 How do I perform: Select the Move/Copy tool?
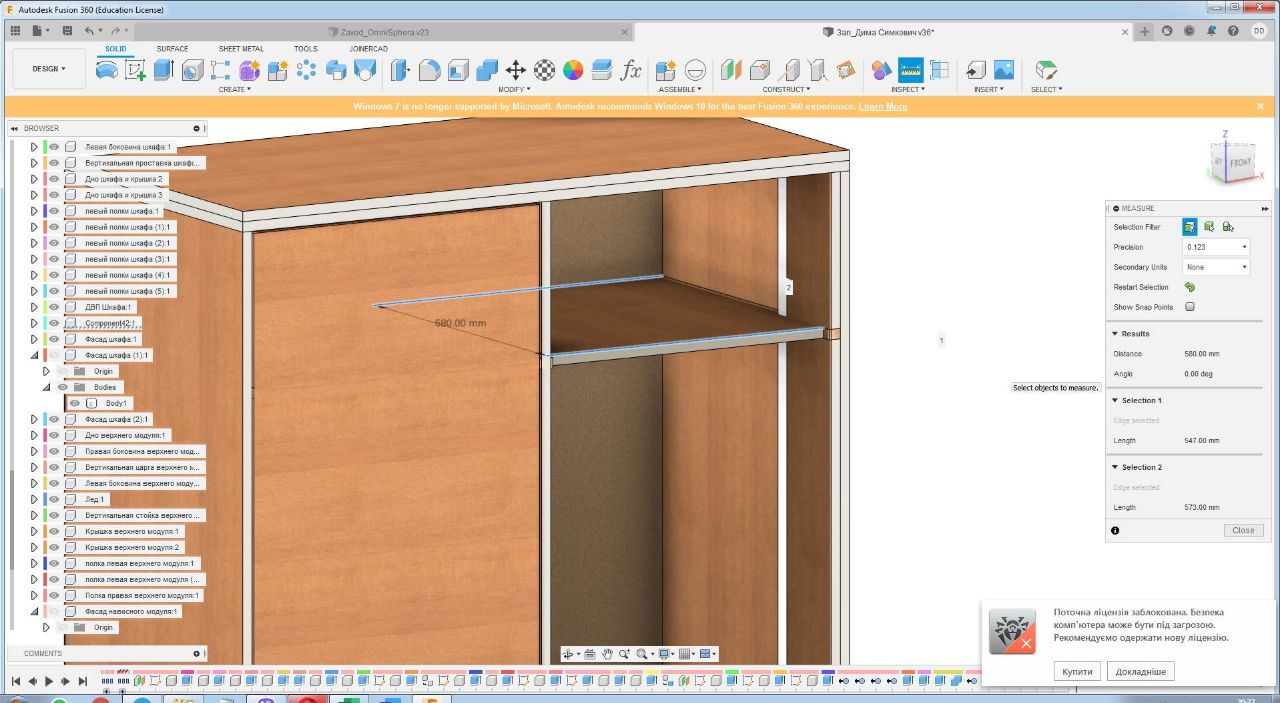tap(516, 70)
